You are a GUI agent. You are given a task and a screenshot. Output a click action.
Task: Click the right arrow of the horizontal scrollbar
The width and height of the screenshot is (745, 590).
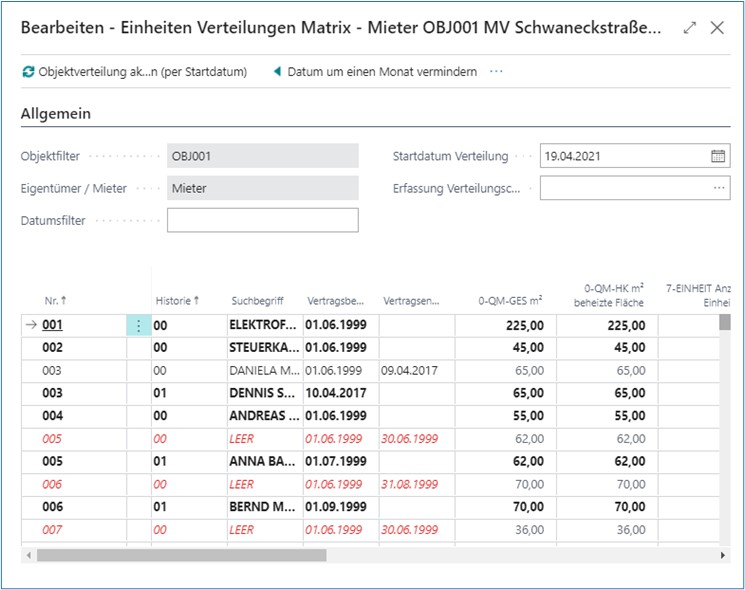pyautogui.click(x=723, y=555)
